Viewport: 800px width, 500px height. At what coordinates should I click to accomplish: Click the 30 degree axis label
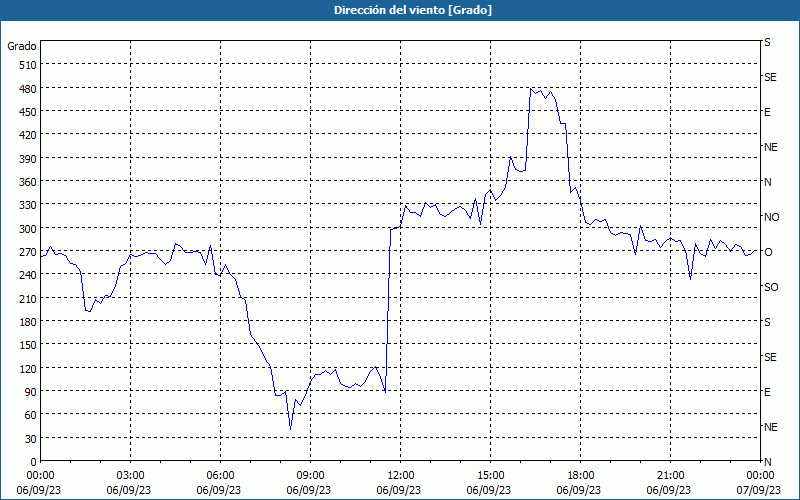pos(31,439)
